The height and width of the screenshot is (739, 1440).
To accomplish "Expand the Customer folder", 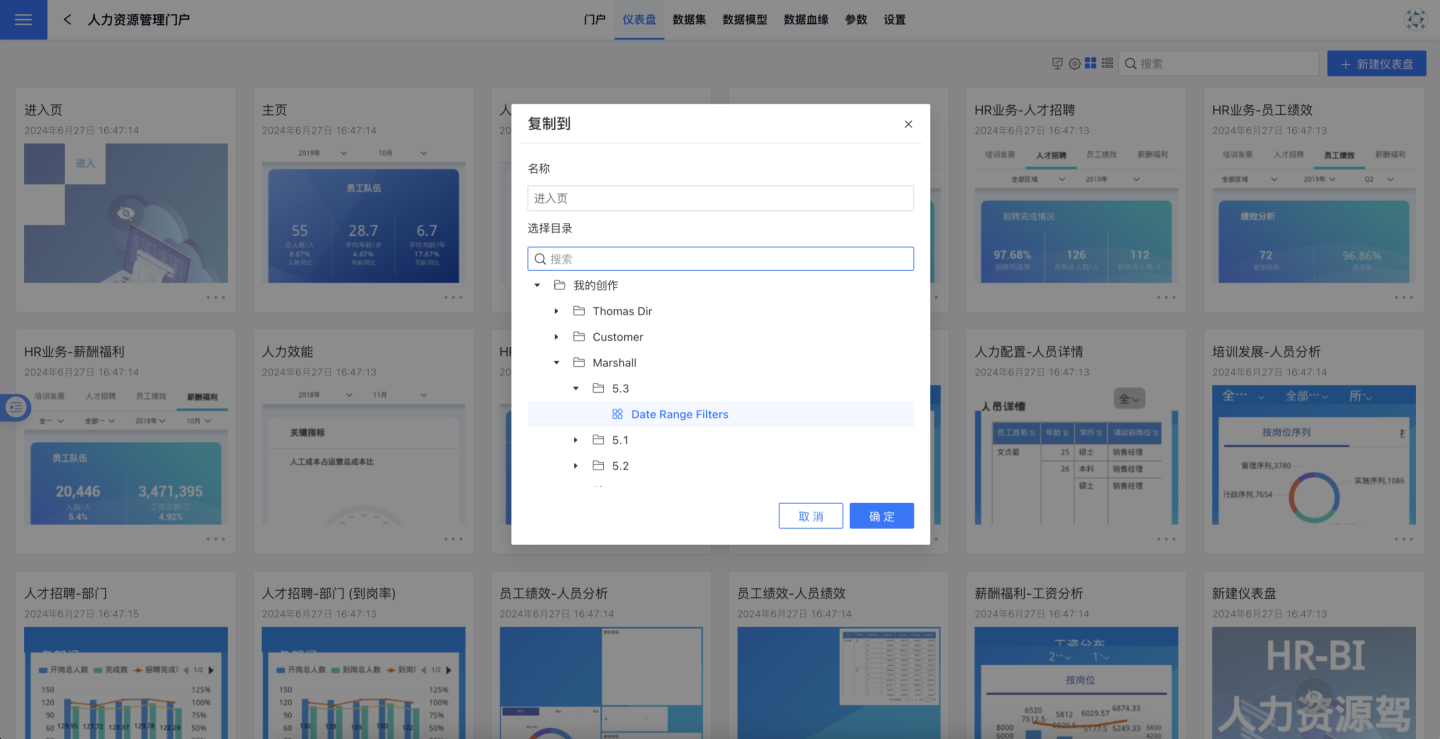I will click(x=557, y=337).
